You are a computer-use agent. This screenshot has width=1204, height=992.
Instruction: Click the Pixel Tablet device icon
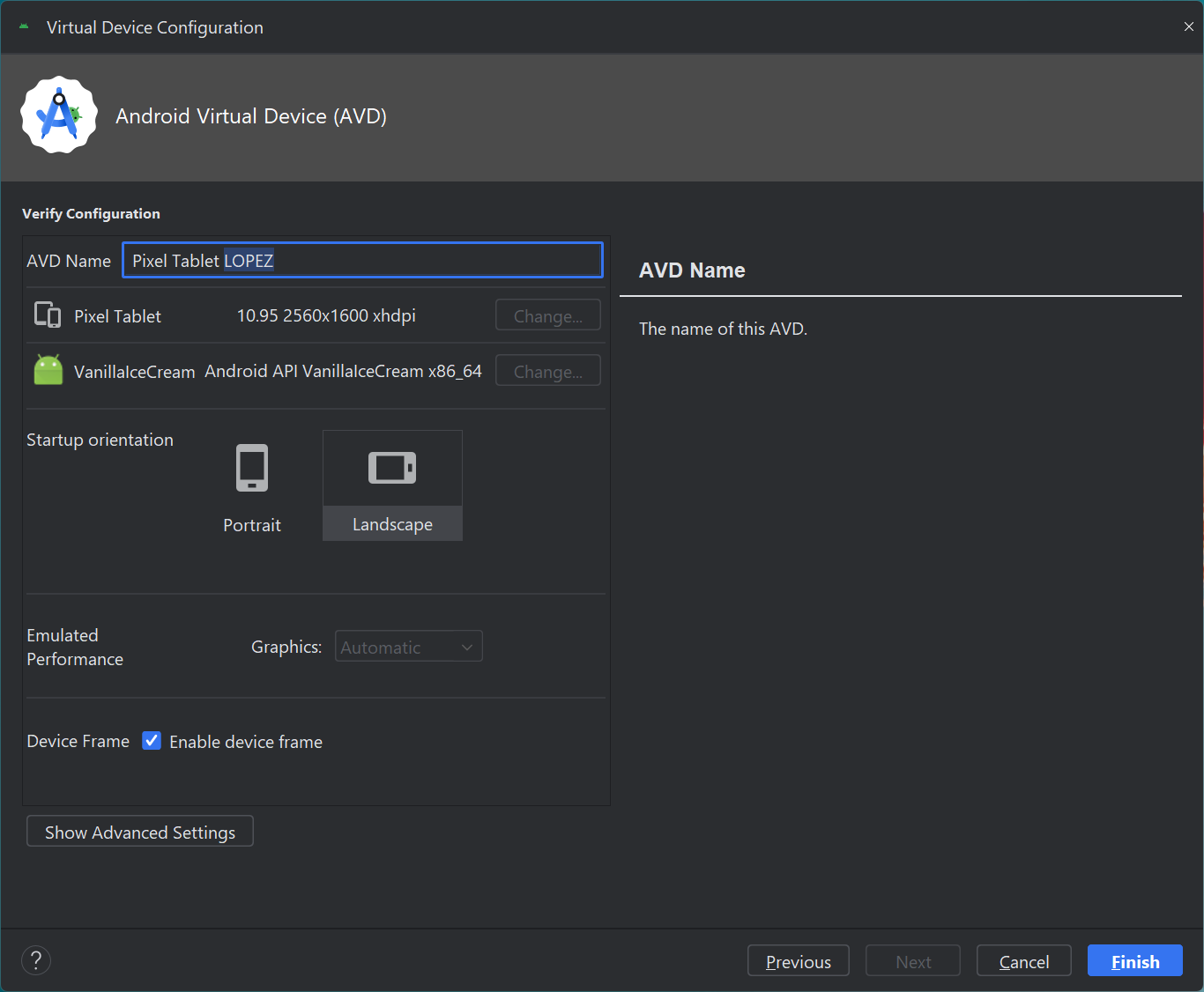48,315
